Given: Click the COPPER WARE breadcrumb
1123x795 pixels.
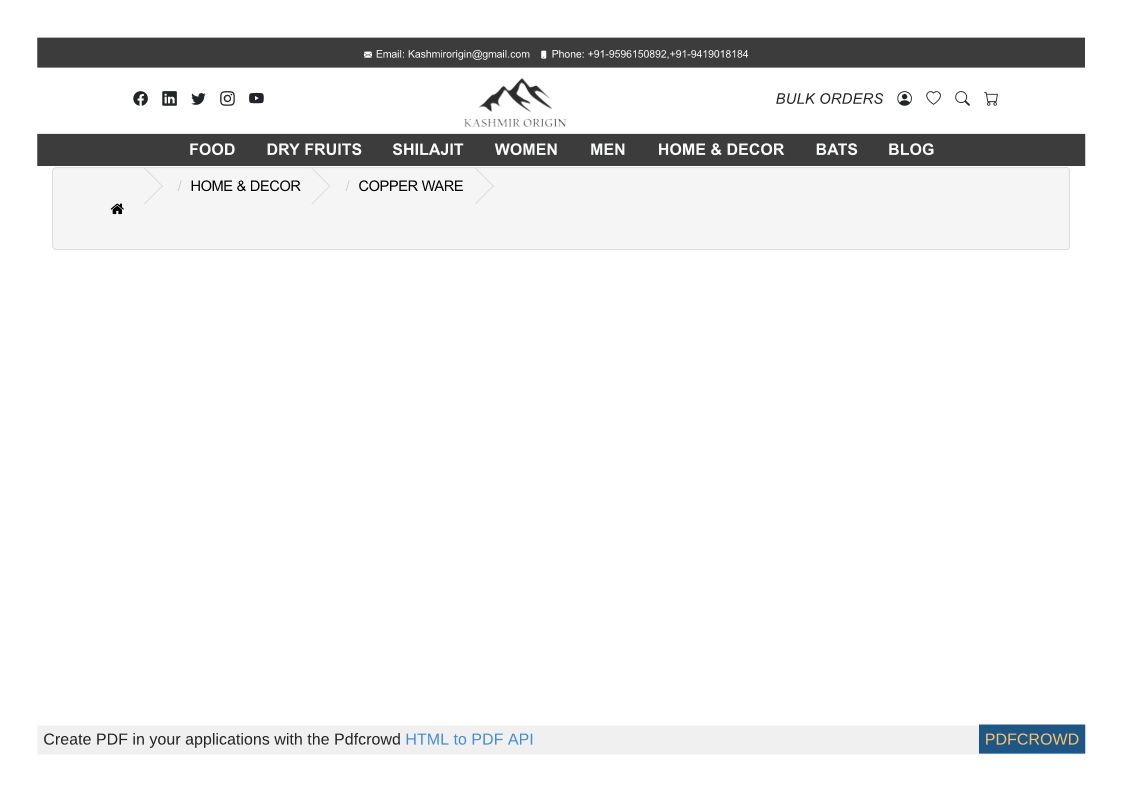Looking at the screenshot, I should tap(410, 186).
